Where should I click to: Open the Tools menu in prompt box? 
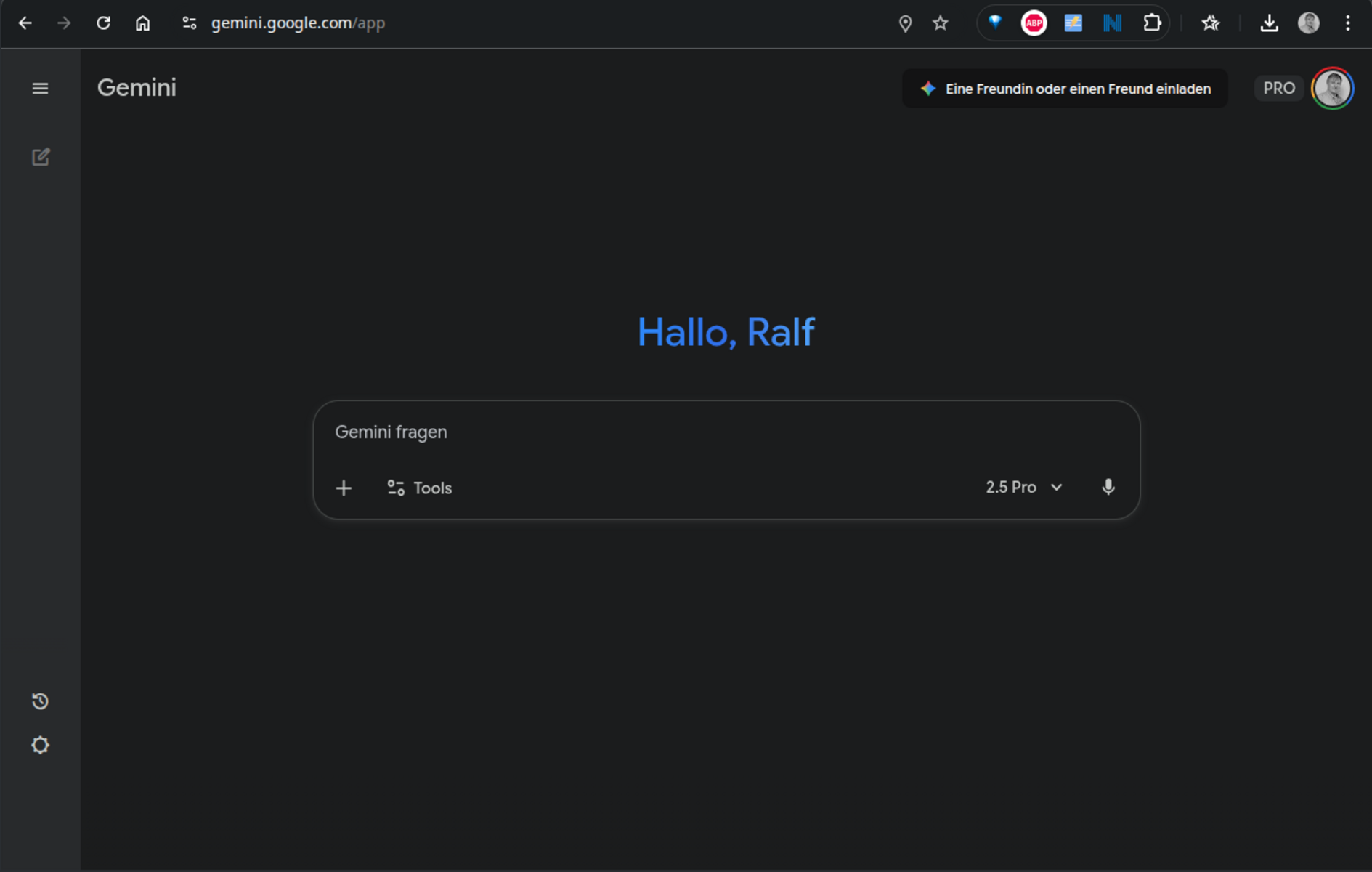420,488
